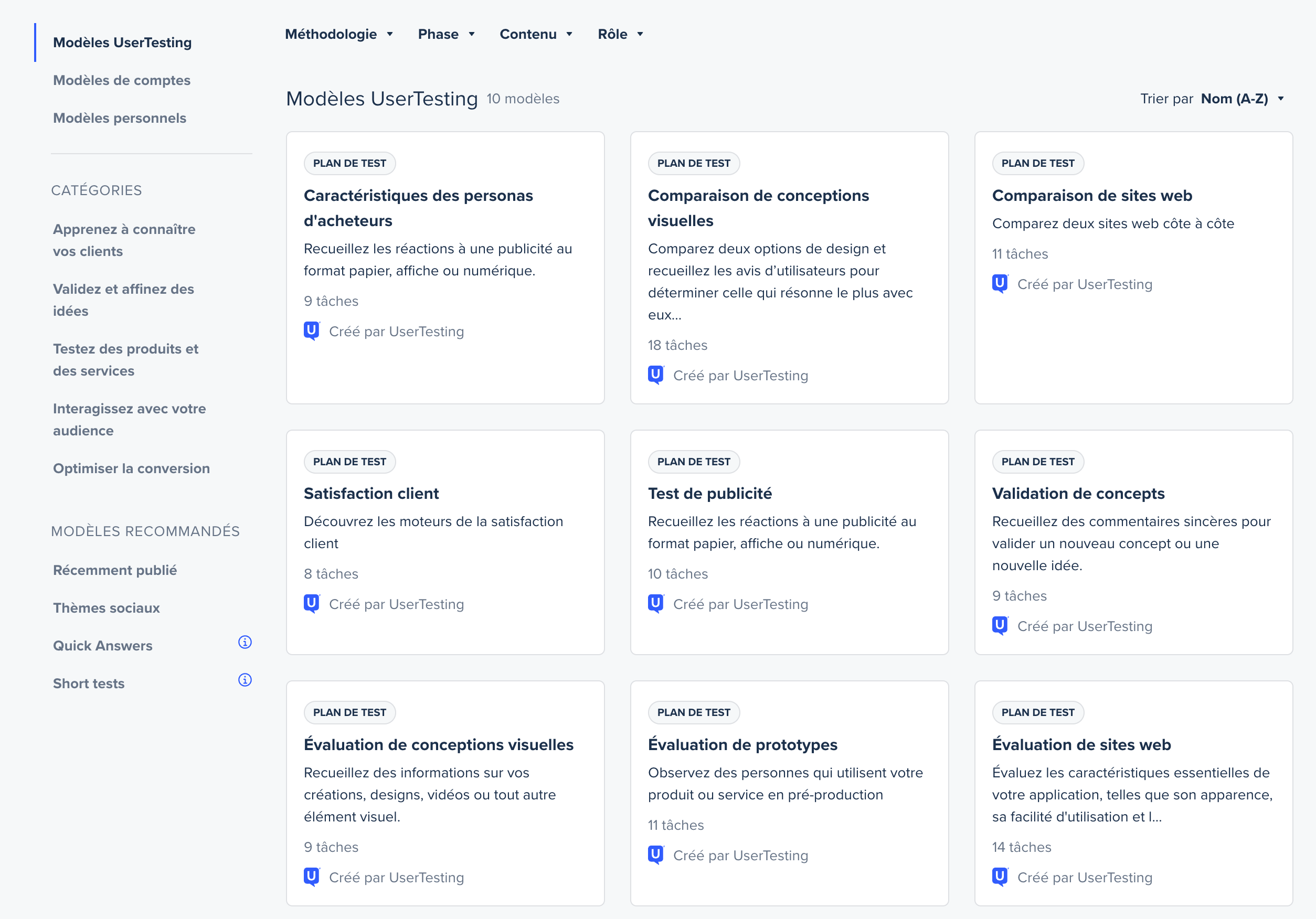Click UserTesting logo on Évaluation de sites web card
The height and width of the screenshot is (919, 1316).
1000,877
